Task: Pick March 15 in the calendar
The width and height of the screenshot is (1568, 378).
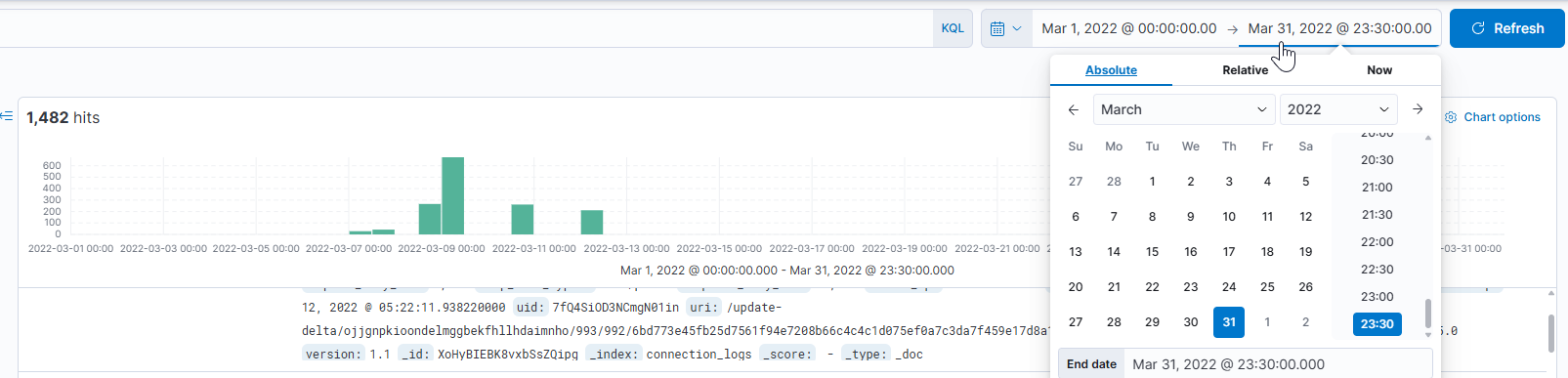Action: point(1152,252)
